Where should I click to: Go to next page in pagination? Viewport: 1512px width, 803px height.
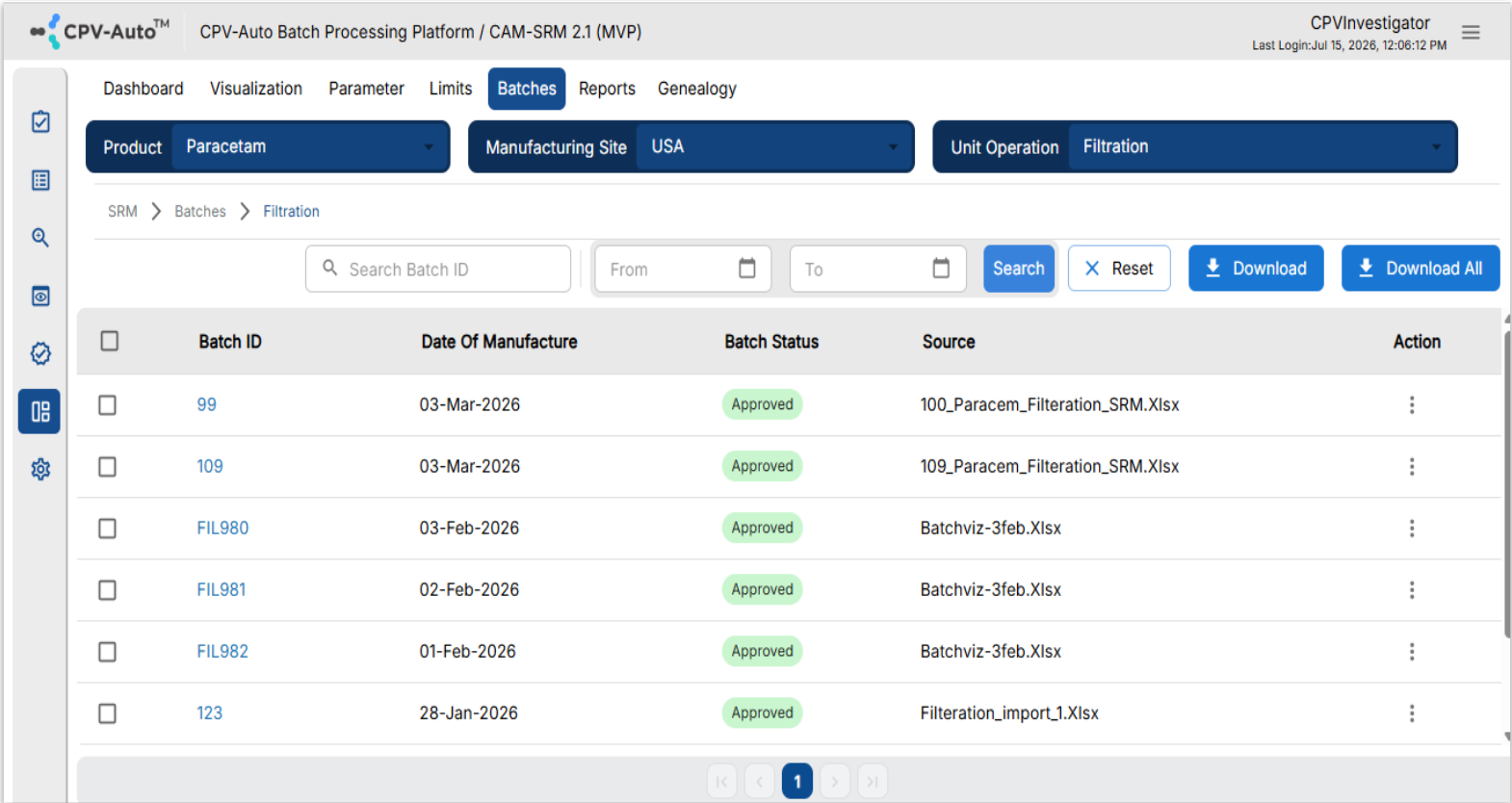click(x=835, y=781)
